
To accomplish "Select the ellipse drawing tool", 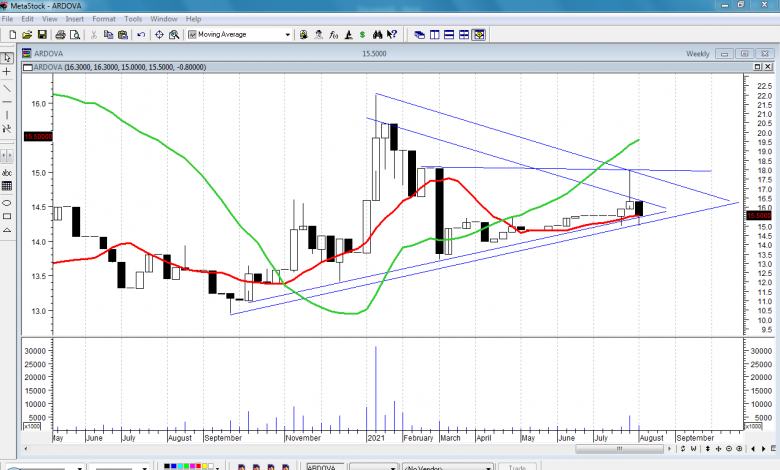I will click(7, 201).
